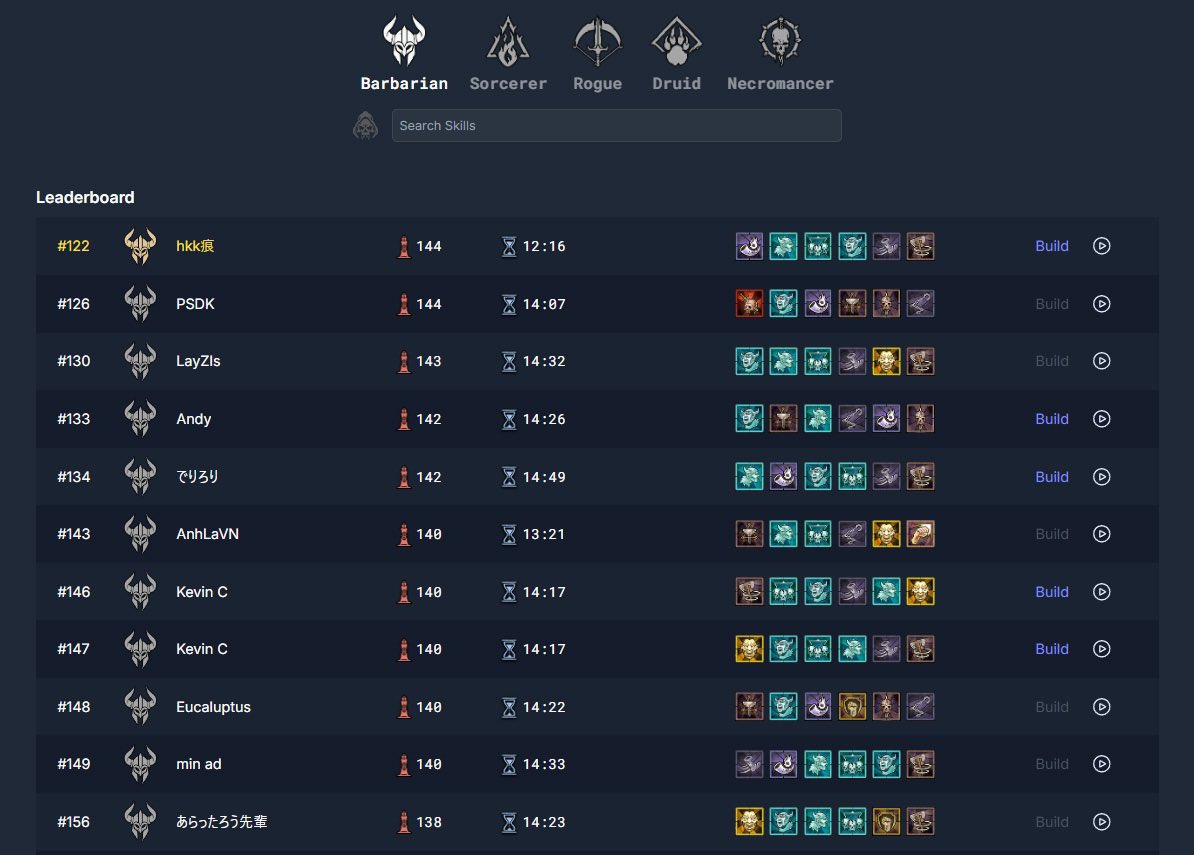Click the first skill icon in hkk痕's row
Viewport: 1194px width, 855px height.
click(749, 246)
